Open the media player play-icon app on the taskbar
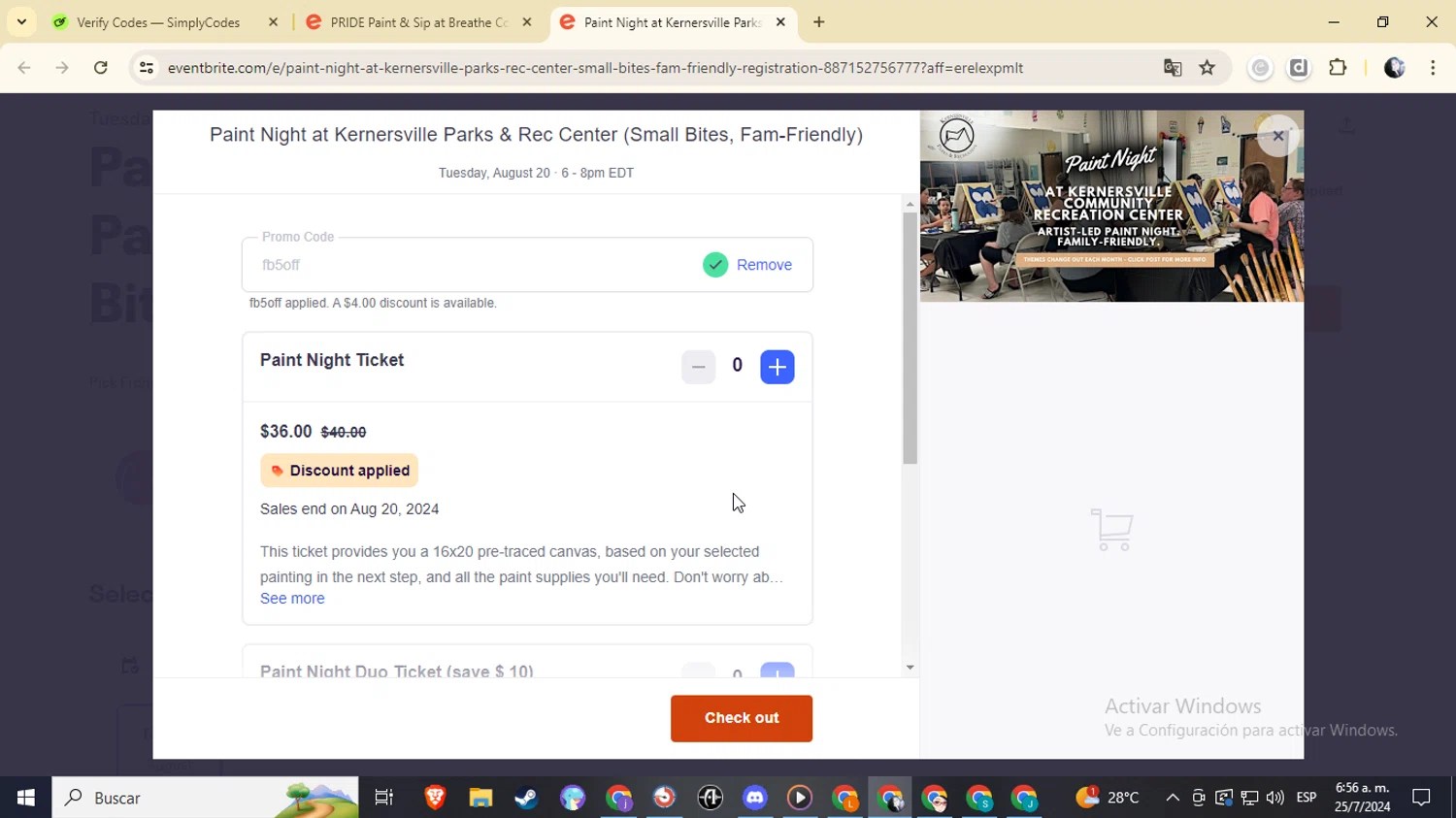 click(x=800, y=798)
